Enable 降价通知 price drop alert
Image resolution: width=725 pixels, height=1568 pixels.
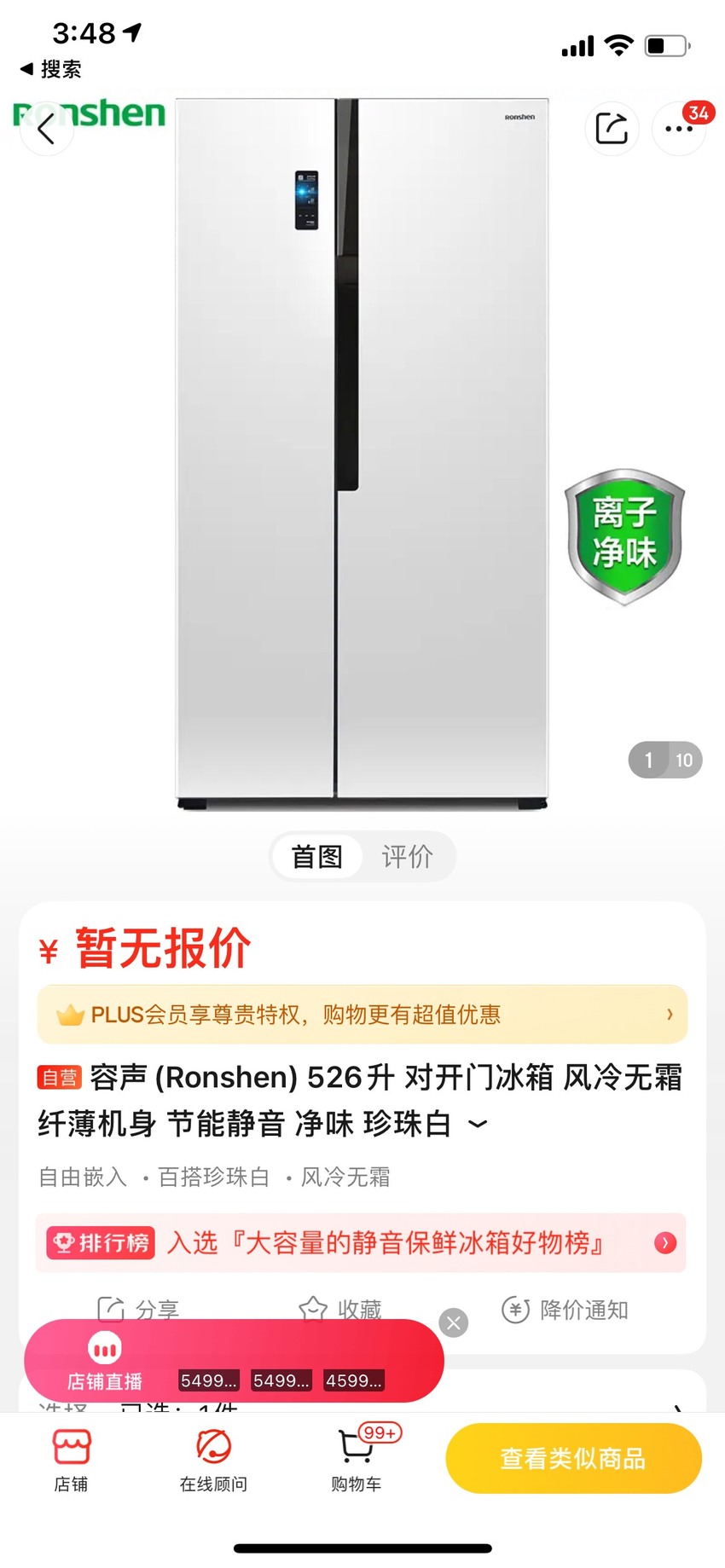565,1309
